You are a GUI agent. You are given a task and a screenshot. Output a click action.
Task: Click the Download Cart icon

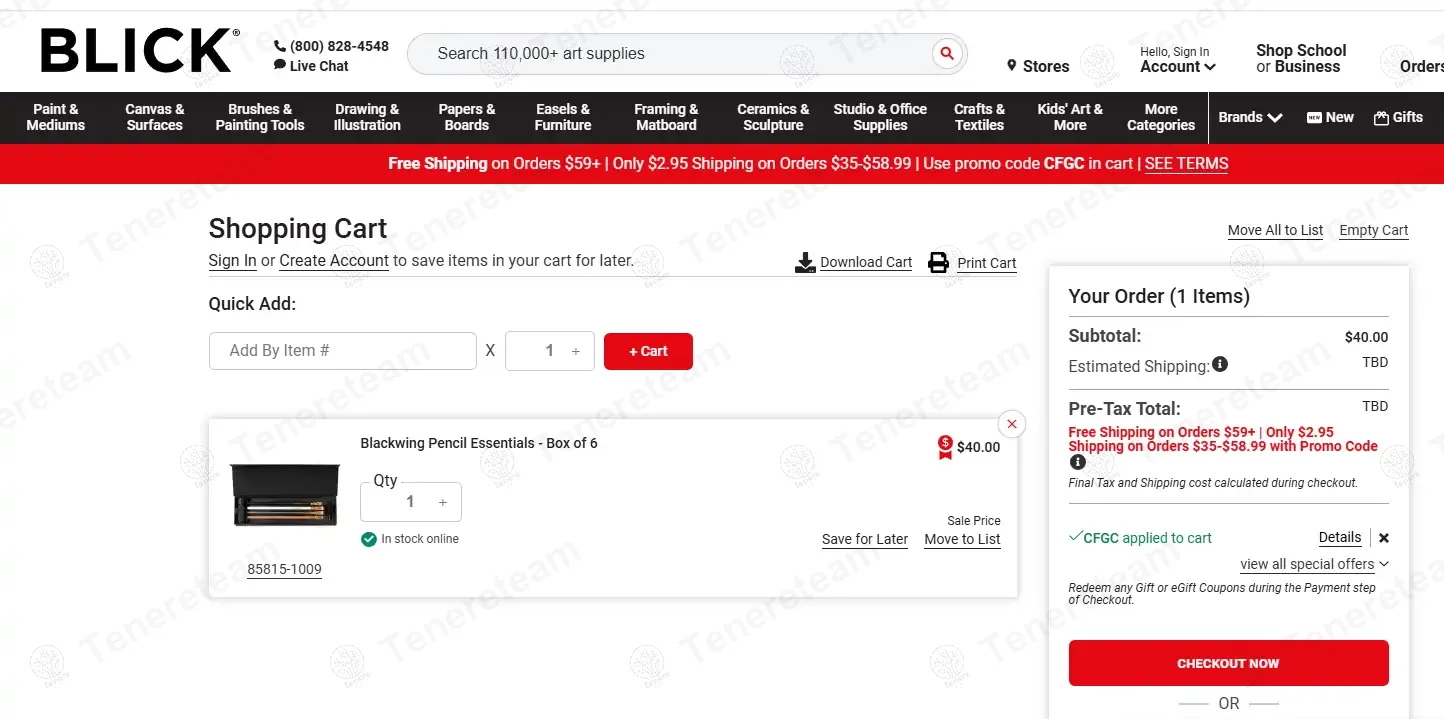click(805, 263)
